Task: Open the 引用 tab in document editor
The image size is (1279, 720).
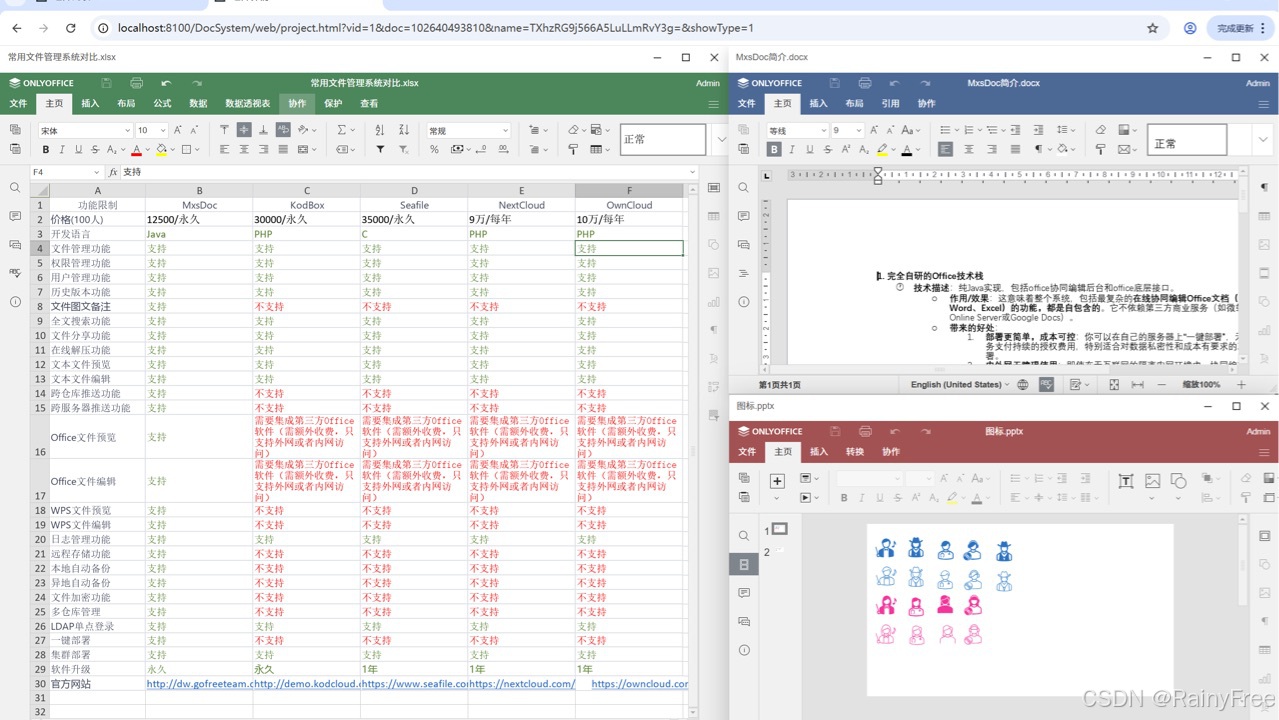Action: tap(890, 103)
